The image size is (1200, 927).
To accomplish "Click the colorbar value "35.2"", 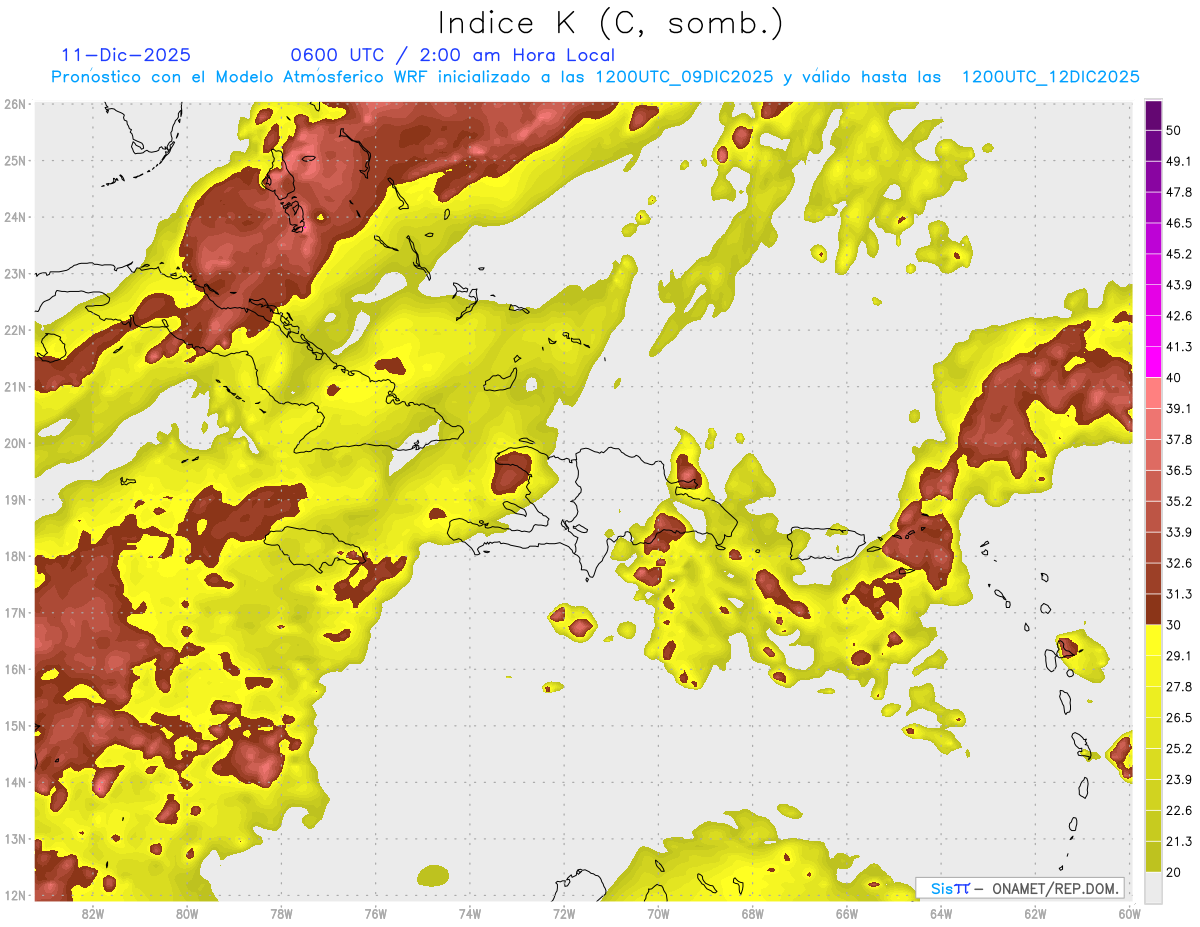I will (1179, 501).
